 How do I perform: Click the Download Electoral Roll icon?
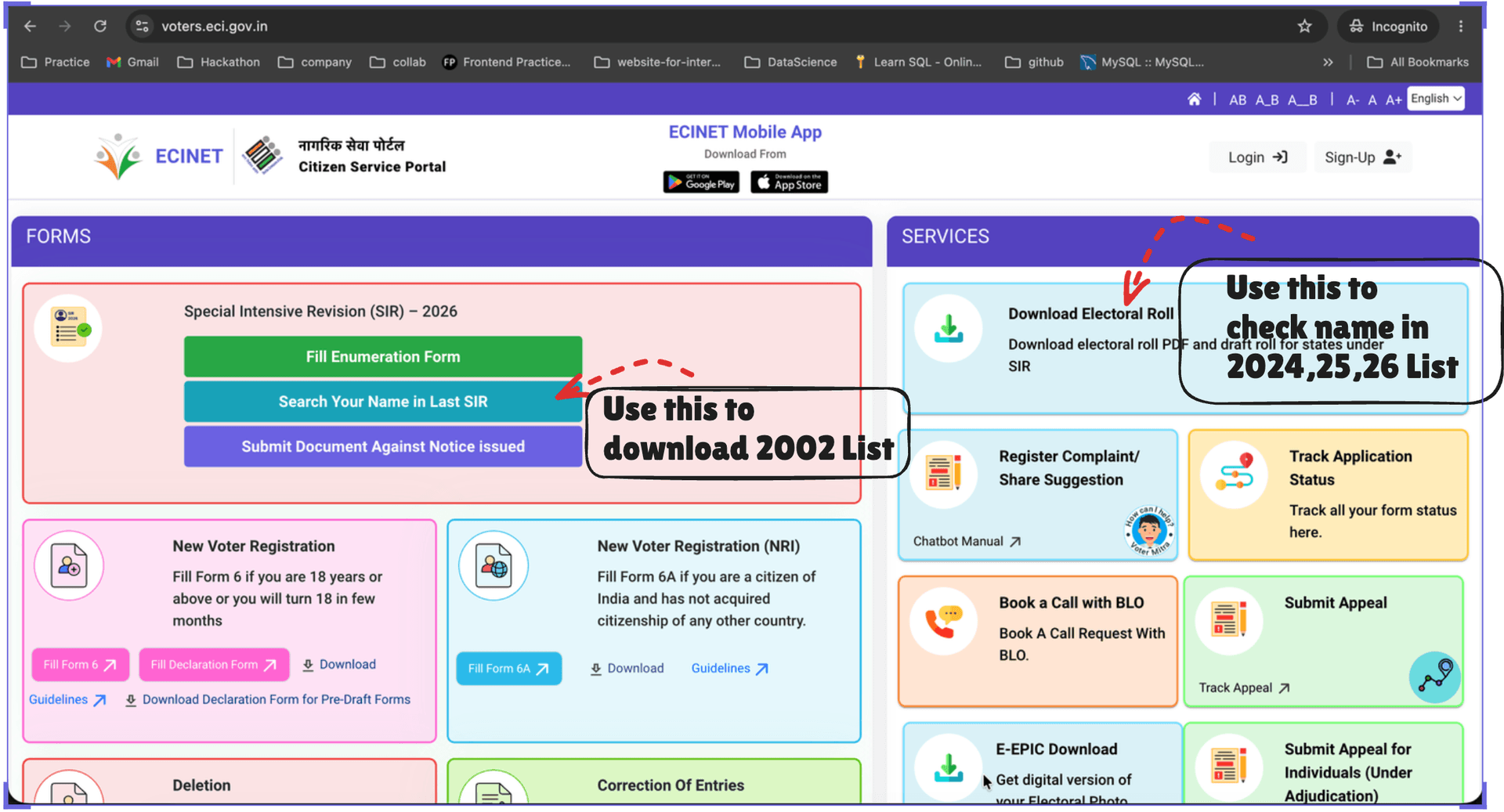[x=949, y=328]
